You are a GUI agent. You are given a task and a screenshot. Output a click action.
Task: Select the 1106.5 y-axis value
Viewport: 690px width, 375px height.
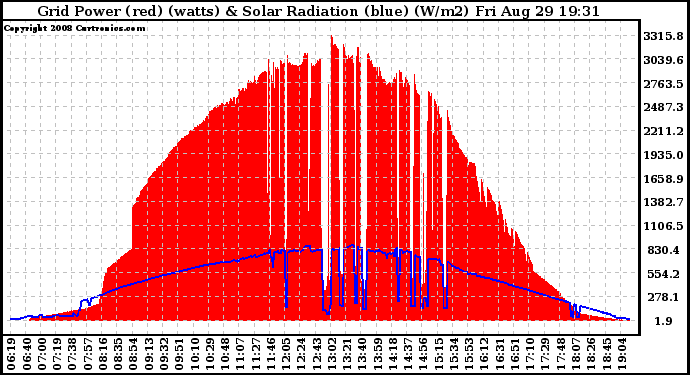click(663, 226)
